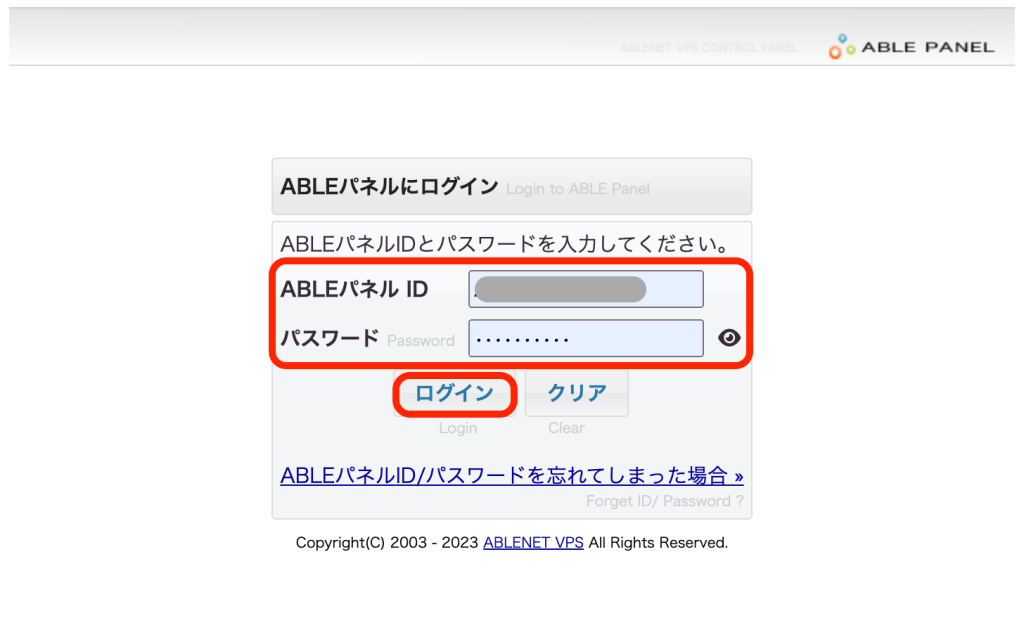Click the ABLEパネルにログイン heading

pos(389,187)
